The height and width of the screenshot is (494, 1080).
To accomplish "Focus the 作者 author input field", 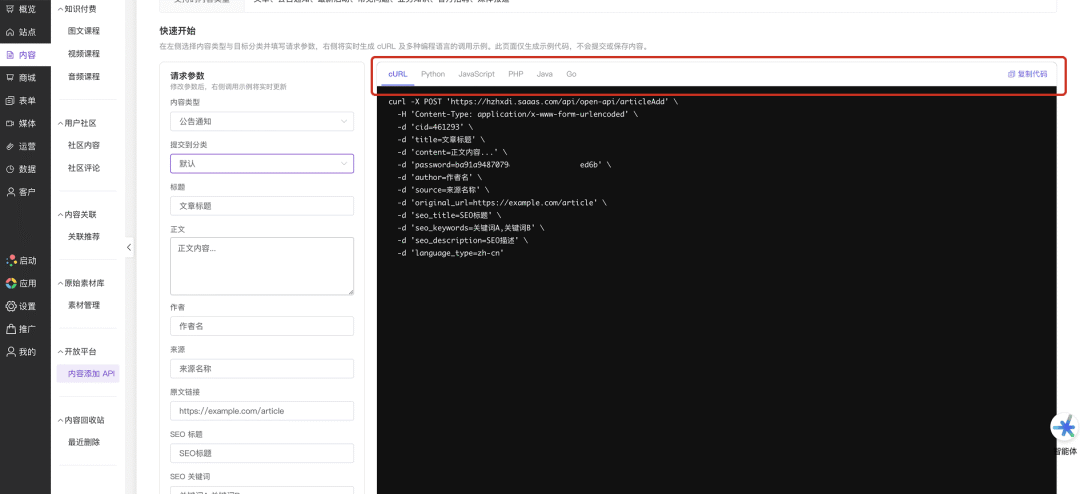I will click(x=262, y=326).
